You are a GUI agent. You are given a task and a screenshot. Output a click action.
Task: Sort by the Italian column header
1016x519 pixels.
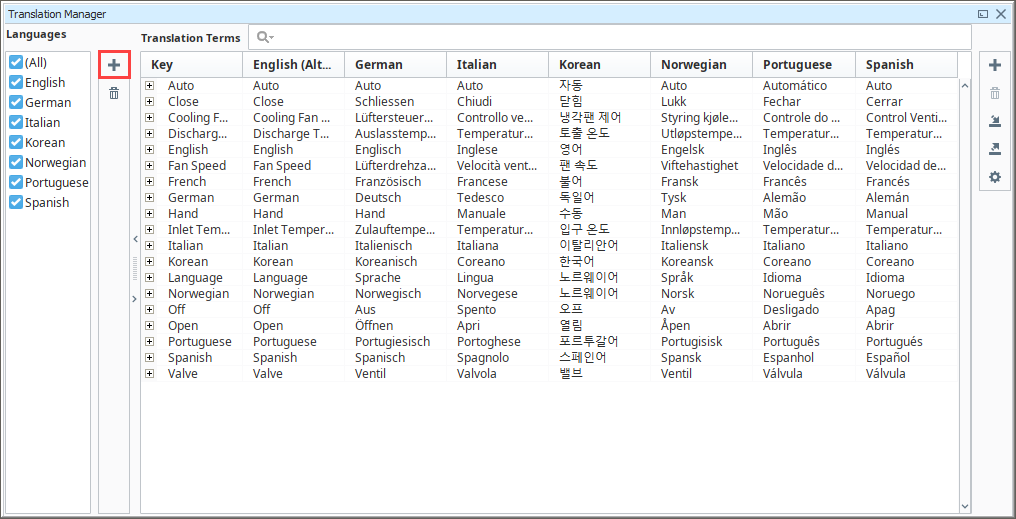click(x=498, y=65)
